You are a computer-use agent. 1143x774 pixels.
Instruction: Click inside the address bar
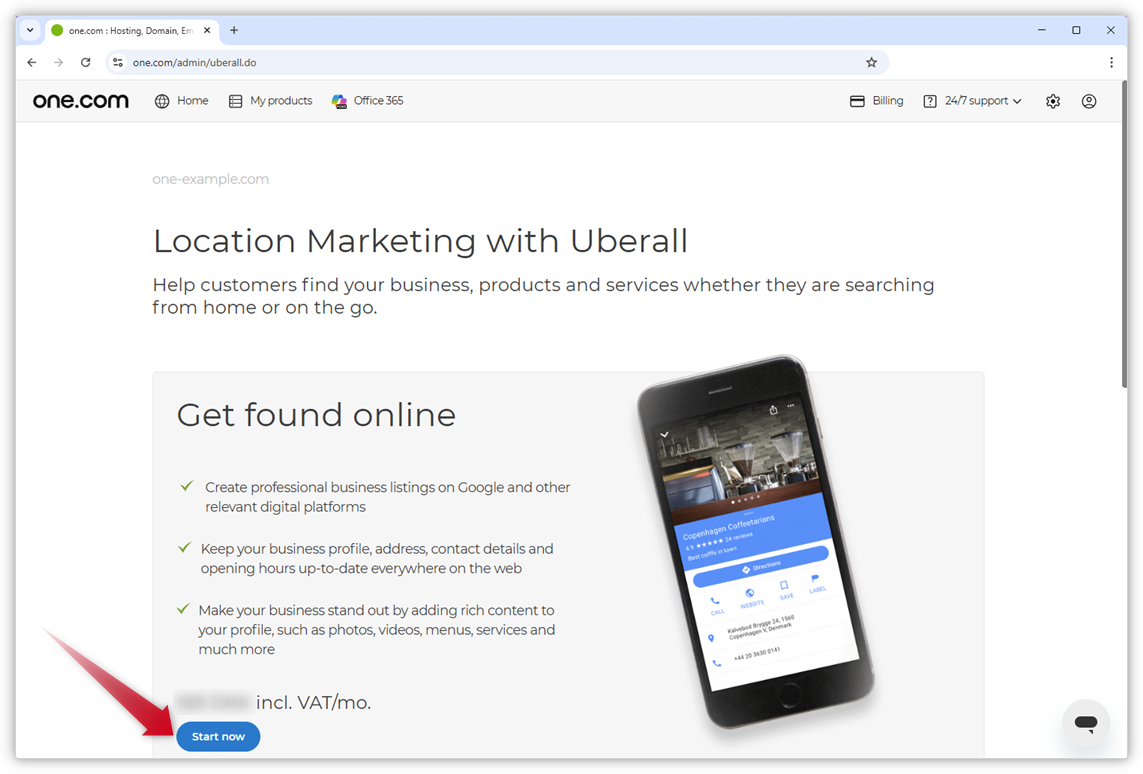coord(400,62)
